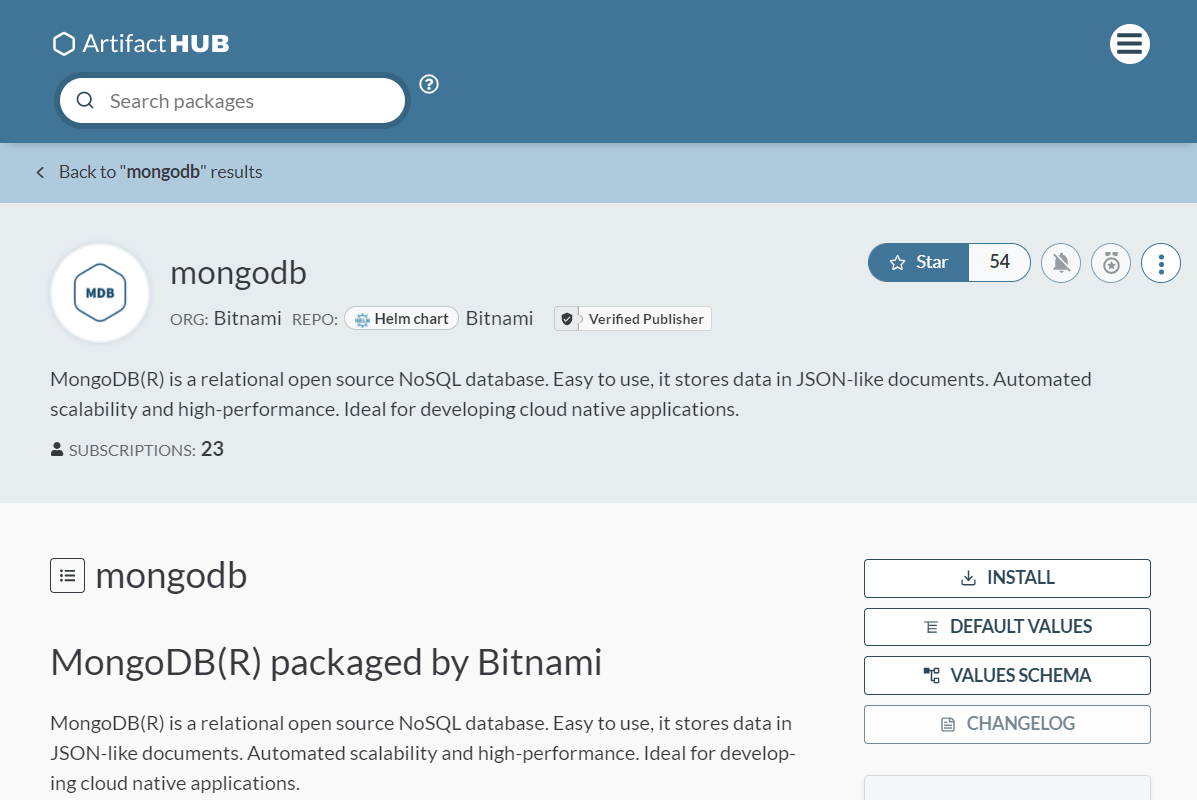Viewport: 1197px width, 800px height.
Task: Open VALUES SCHEMA
Action: pos(1007,676)
